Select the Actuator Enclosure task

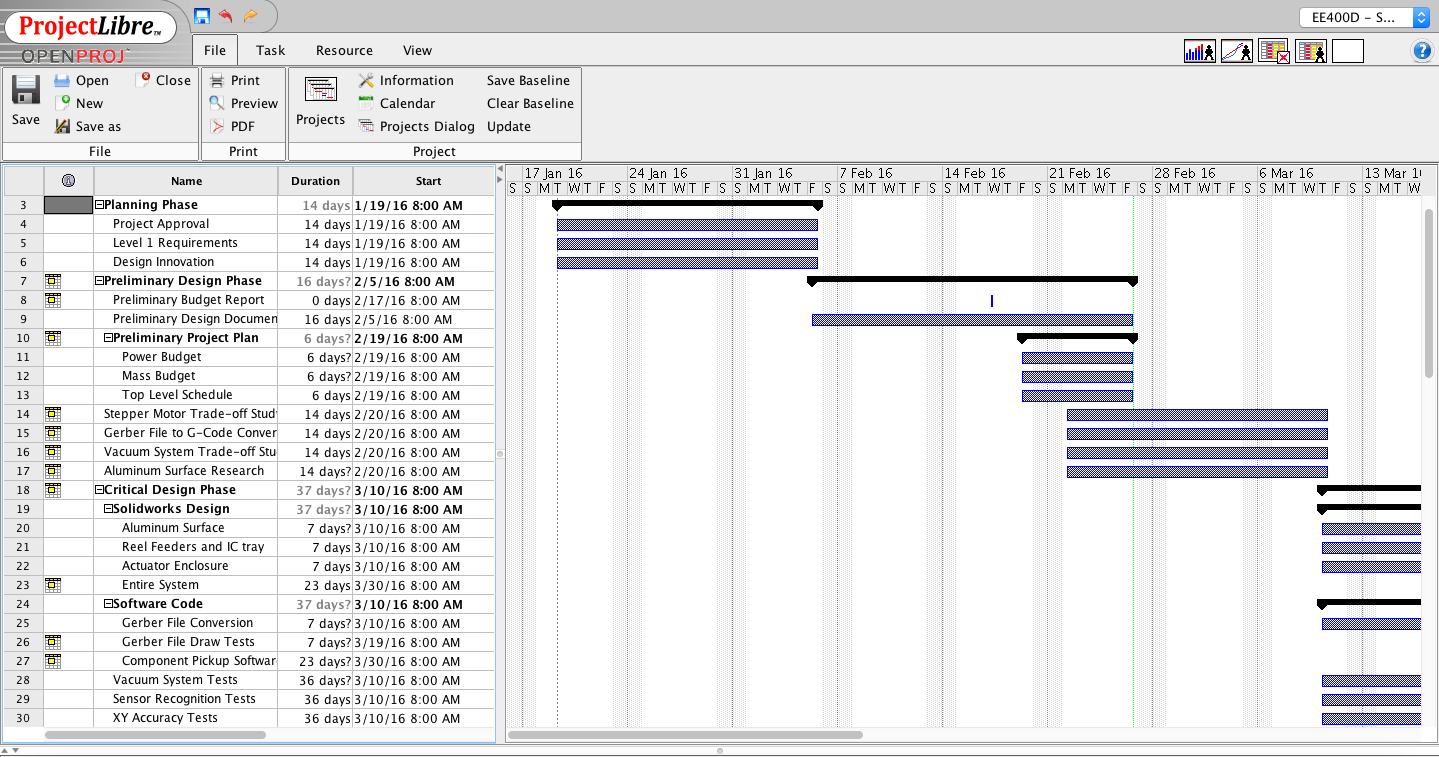[175, 566]
